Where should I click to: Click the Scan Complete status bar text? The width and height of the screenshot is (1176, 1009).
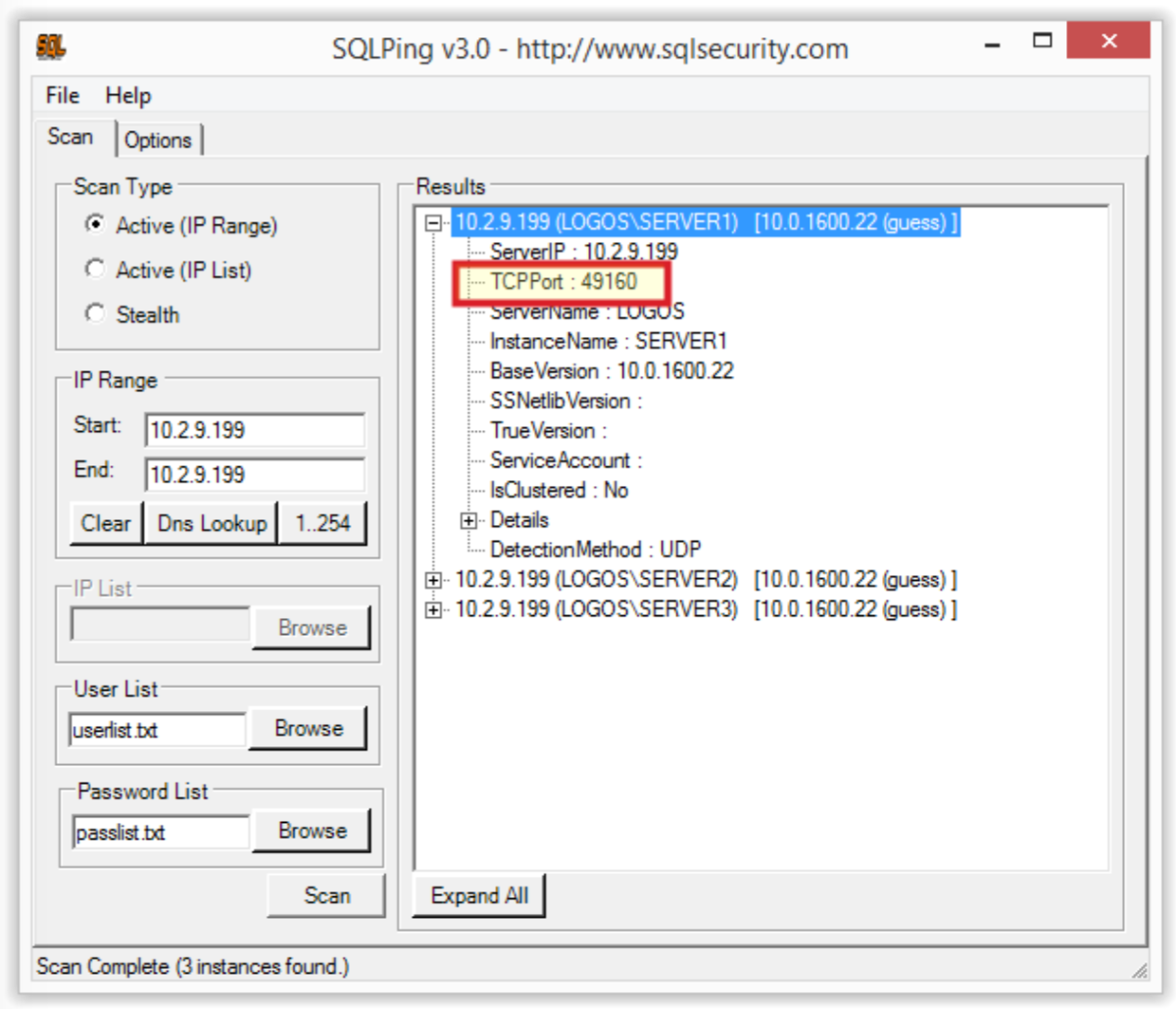tap(192, 966)
